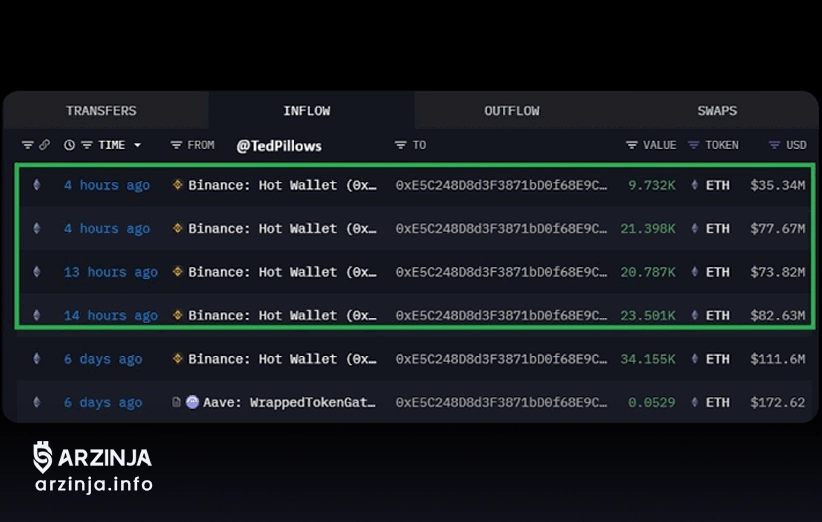Click the '13 hours ago' timestamp
The width and height of the screenshot is (822, 522).
point(110,272)
